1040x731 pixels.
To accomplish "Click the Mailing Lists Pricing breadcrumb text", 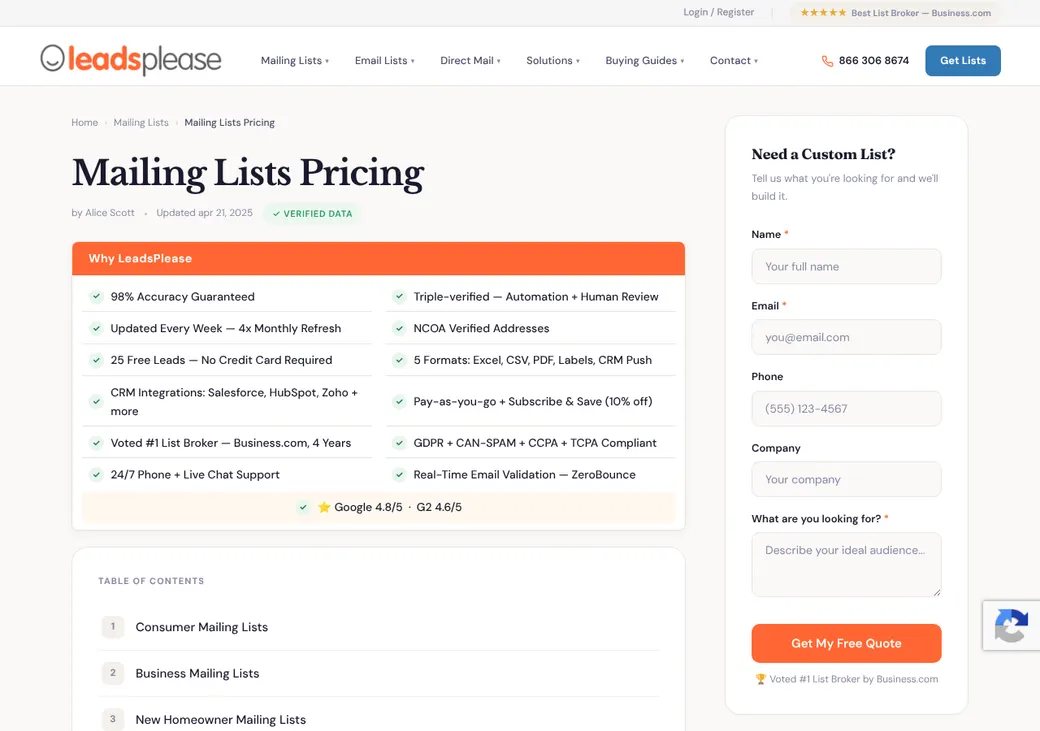I will 229,123.
